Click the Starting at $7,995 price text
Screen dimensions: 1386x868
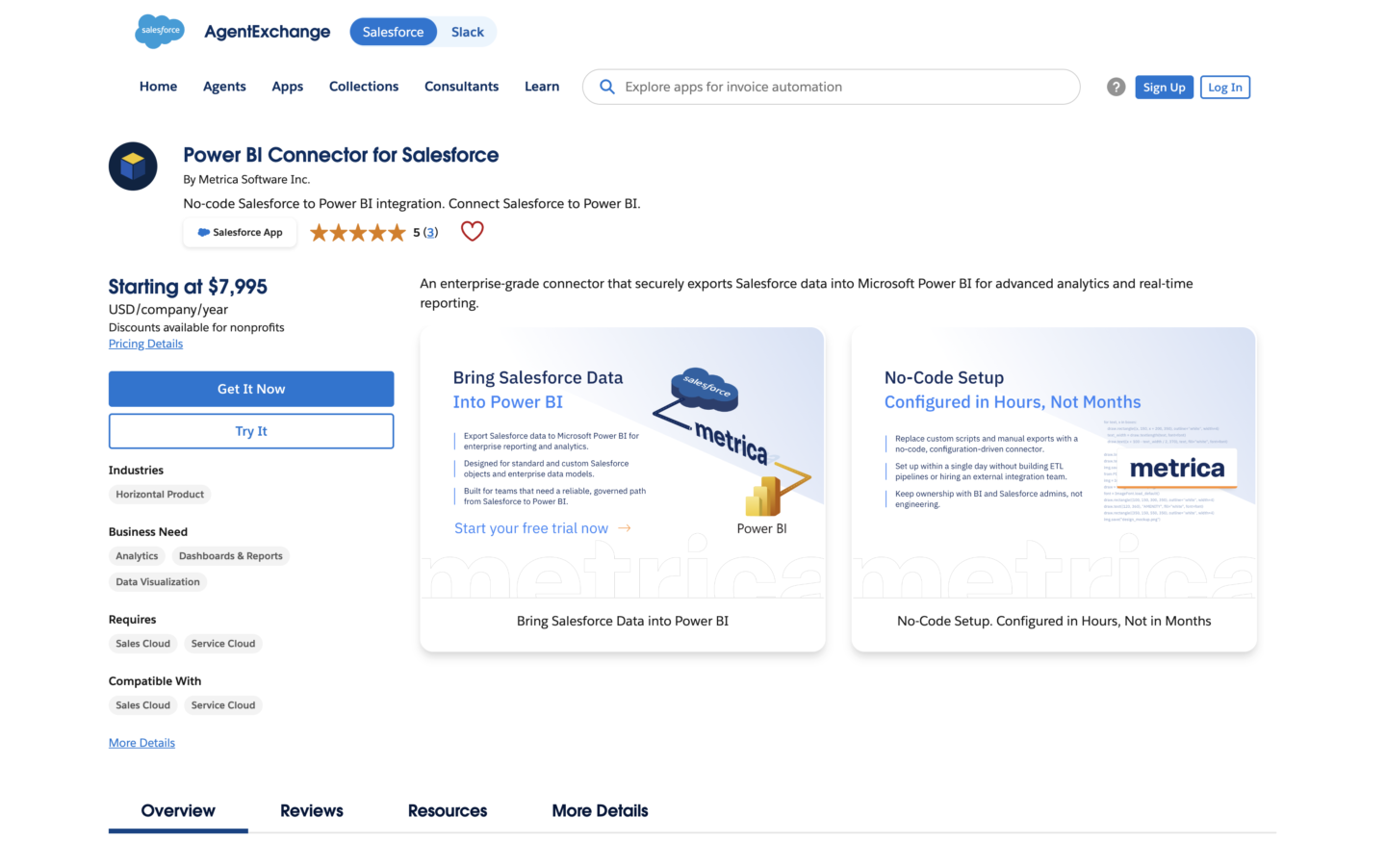tap(188, 287)
